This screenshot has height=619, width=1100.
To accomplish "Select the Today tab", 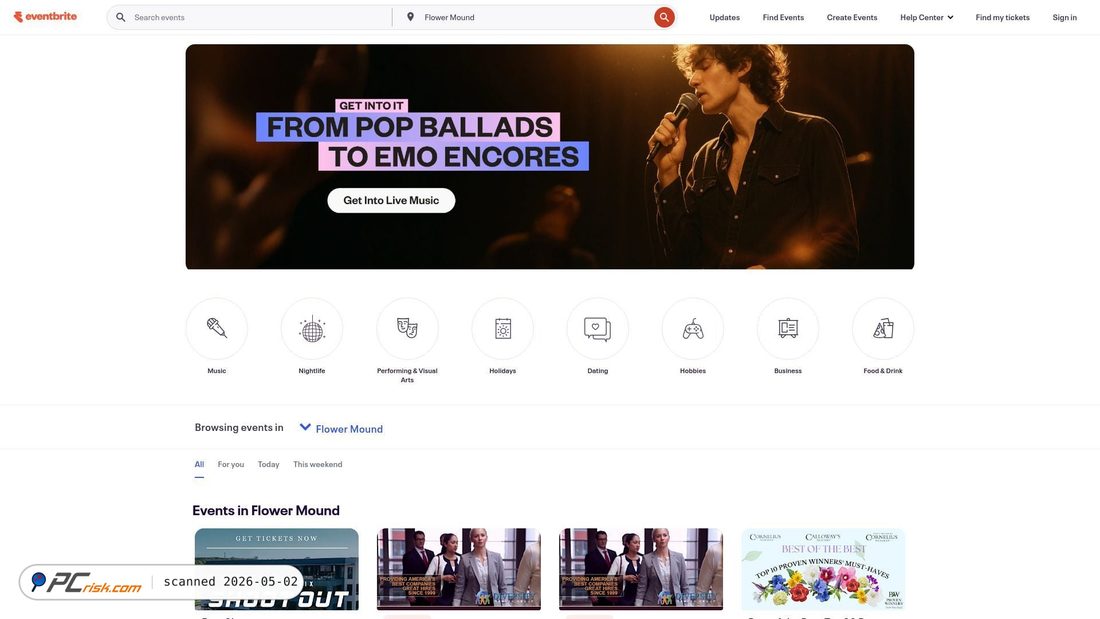I will [x=268, y=465].
